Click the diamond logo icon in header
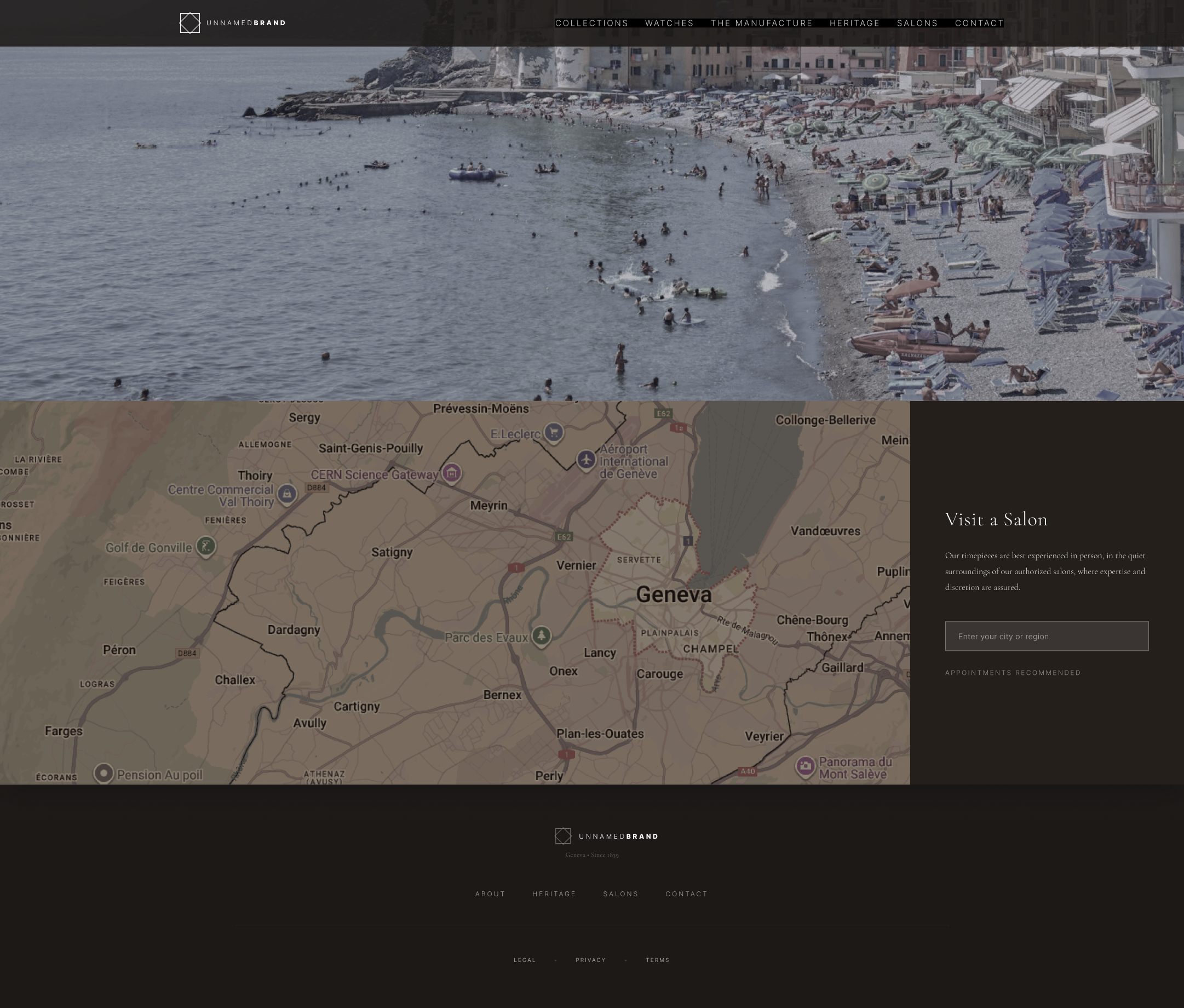 coord(189,24)
